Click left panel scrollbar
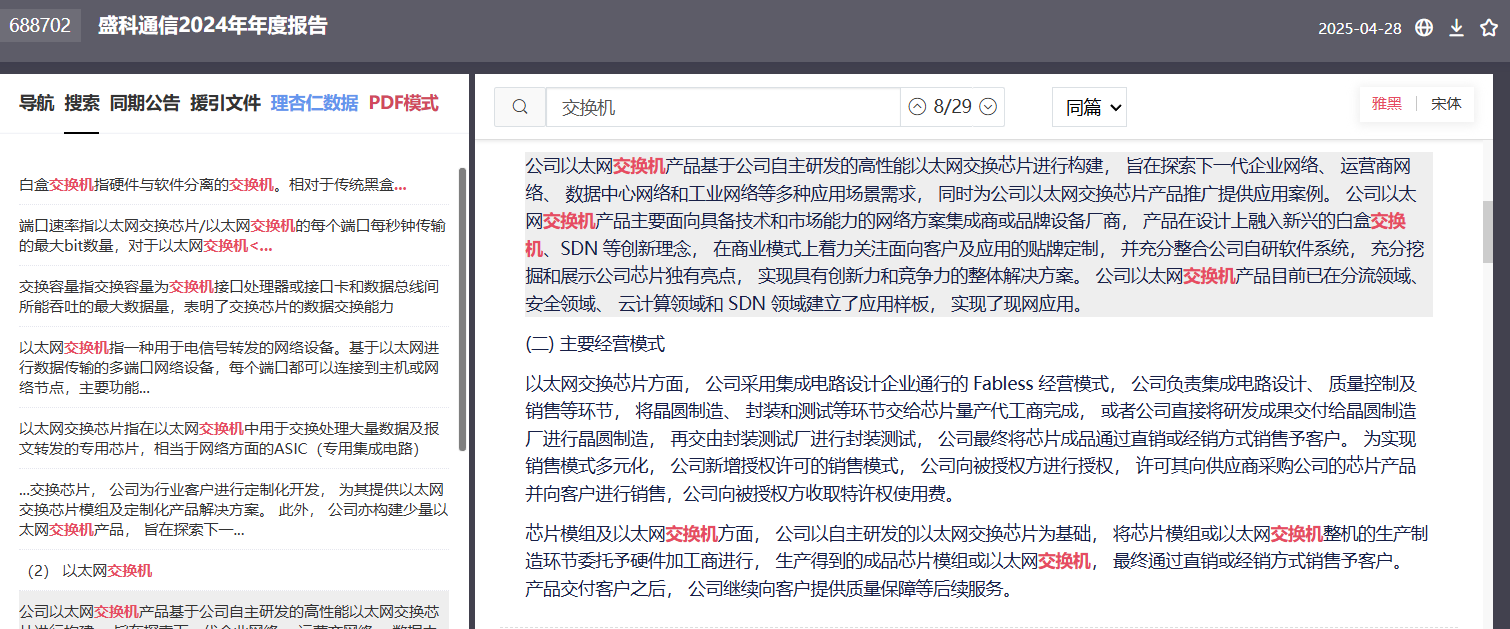The height and width of the screenshot is (629, 1510). click(461, 309)
